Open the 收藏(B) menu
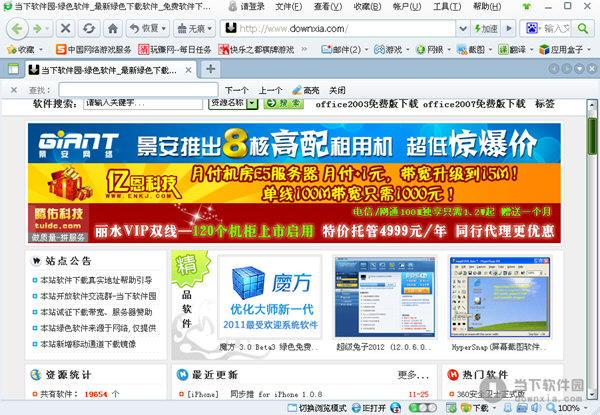Viewport: 600px width, 415px height. point(367,7)
